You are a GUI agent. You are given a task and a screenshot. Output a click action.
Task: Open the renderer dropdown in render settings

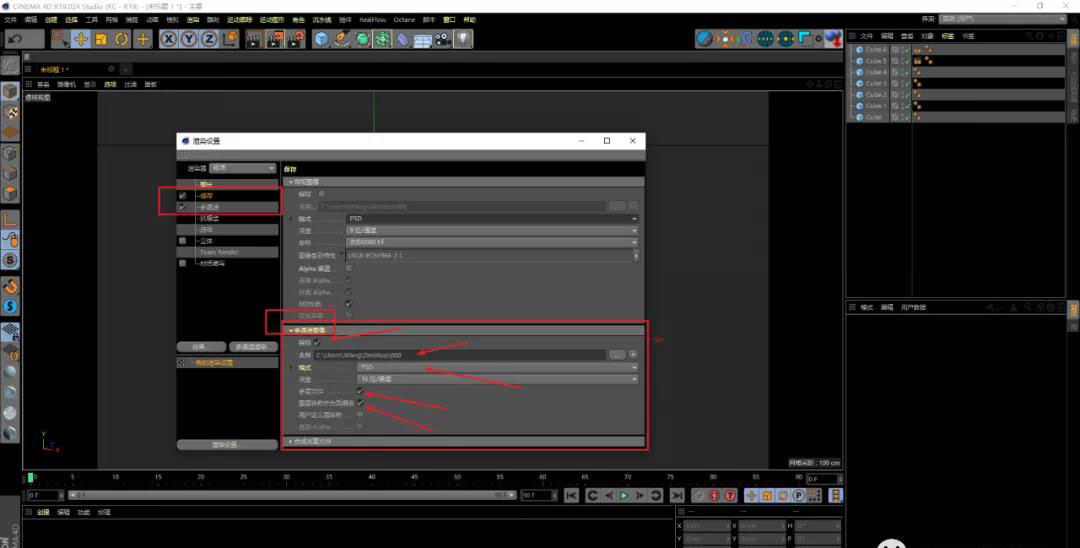(243, 168)
